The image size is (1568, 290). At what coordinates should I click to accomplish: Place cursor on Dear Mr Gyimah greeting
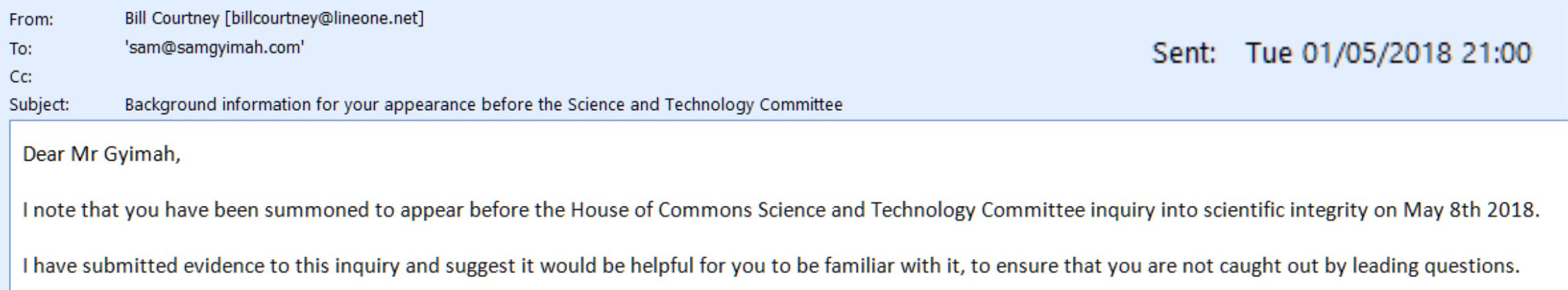[x=102, y=155]
